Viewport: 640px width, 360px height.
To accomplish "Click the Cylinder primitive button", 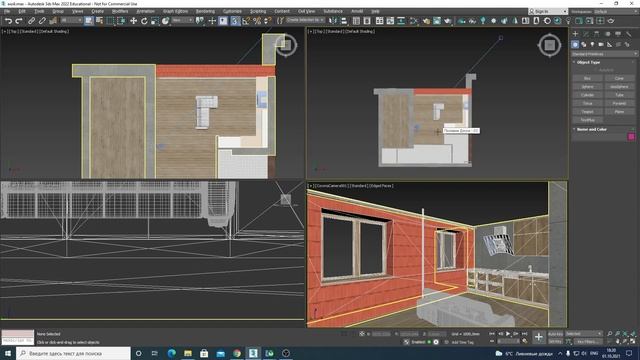I will pyautogui.click(x=587, y=95).
